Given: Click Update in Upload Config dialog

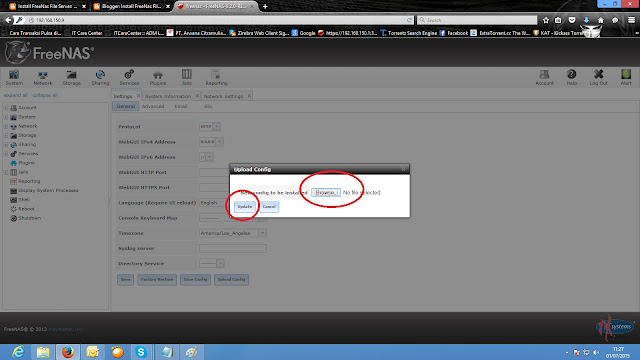Looking at the screenshot, I should click(245, 207).
